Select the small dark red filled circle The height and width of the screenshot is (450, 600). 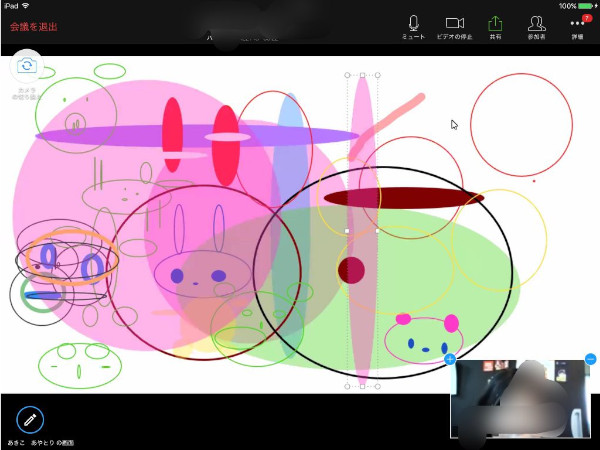pos(351,270)
